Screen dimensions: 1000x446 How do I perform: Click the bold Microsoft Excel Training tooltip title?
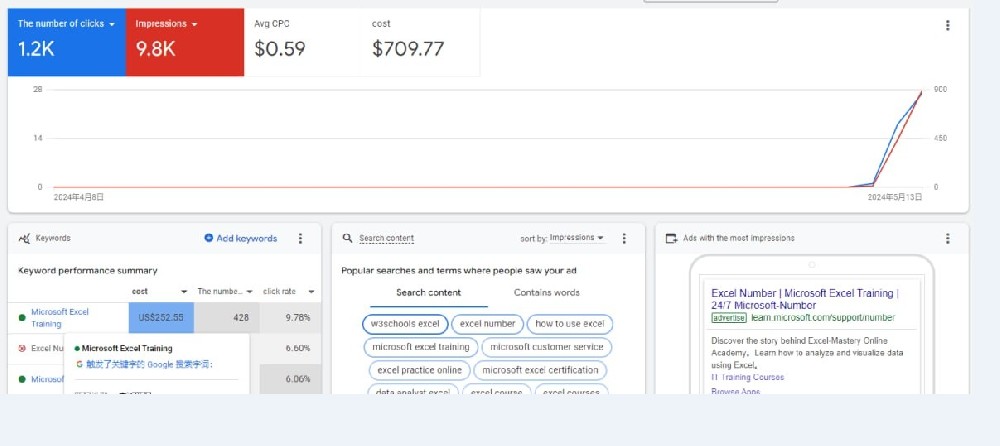click(127, 348)
